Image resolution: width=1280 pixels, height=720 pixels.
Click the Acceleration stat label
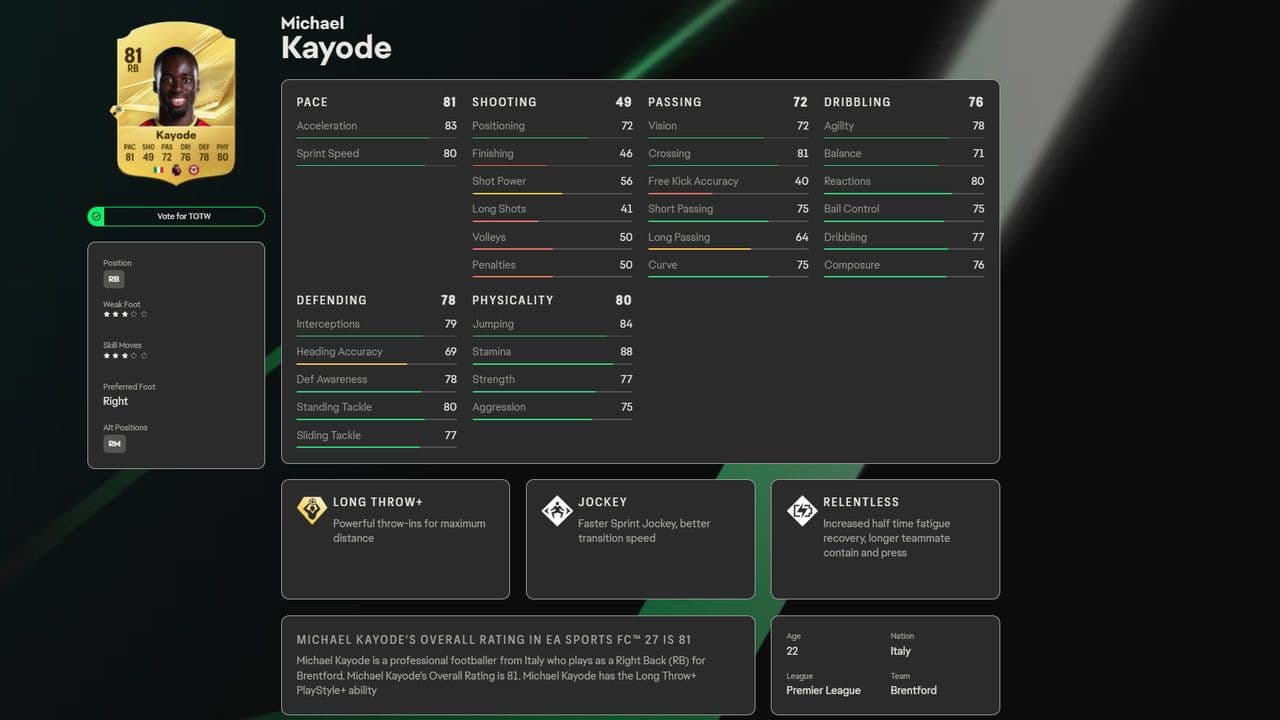tap(326, 126)
